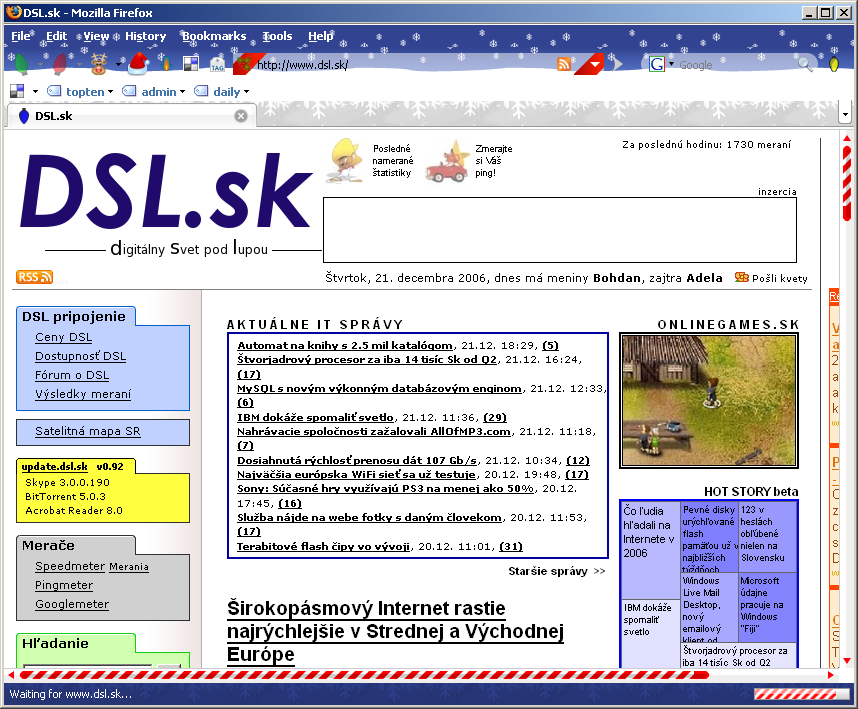Open the Pingmeter link
This screenshot has width=858, height=709.
64,585
